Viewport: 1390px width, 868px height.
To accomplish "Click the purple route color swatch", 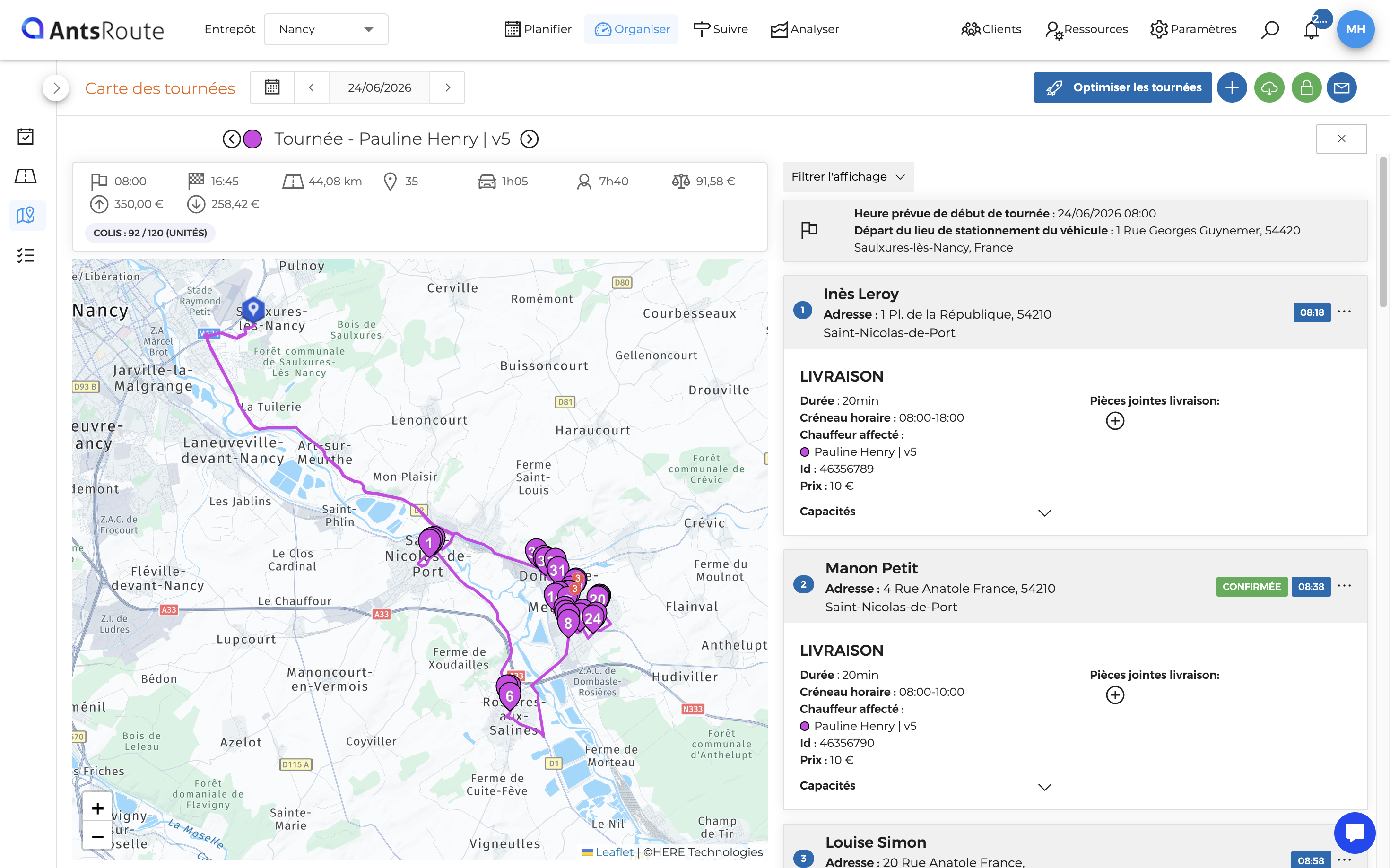I will (x=252, y=139).
